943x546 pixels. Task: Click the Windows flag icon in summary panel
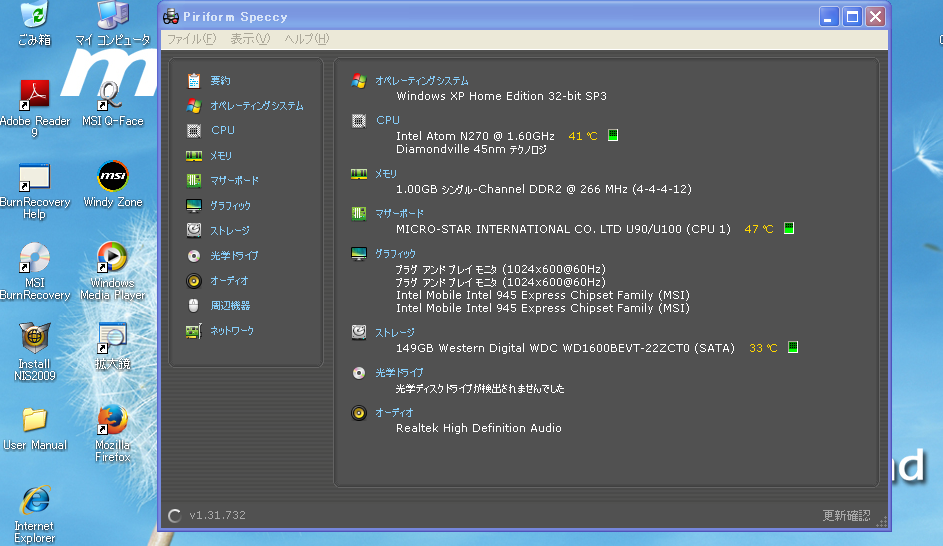[359, 81]
